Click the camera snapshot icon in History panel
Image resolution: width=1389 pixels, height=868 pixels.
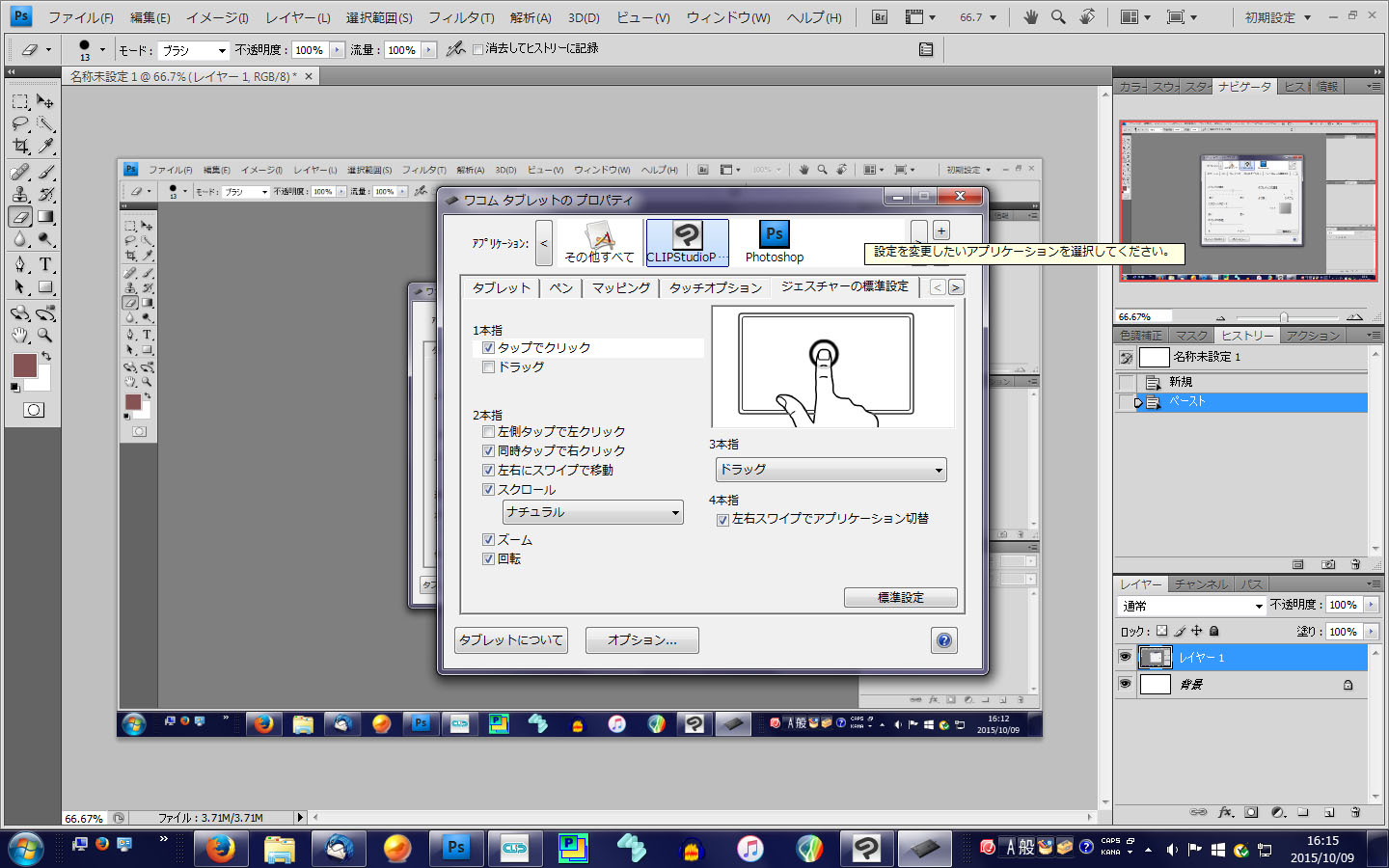pos(1328,564)
